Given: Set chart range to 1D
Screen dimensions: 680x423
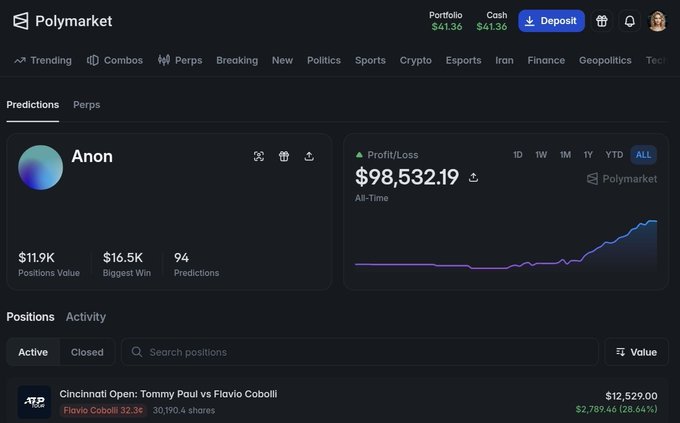Looking at the screenshot, I should click(518, 155).
